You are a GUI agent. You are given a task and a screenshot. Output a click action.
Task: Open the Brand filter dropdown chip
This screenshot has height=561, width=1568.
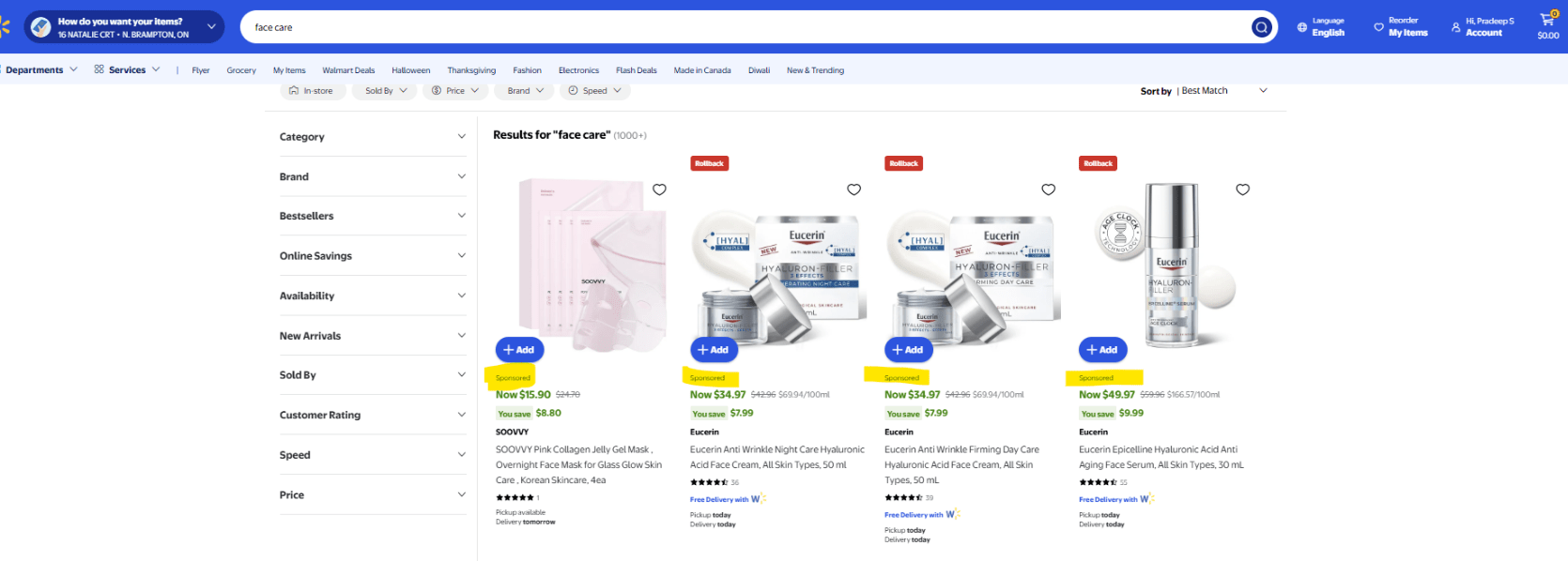pyautogui.click(x=525, y=91)
